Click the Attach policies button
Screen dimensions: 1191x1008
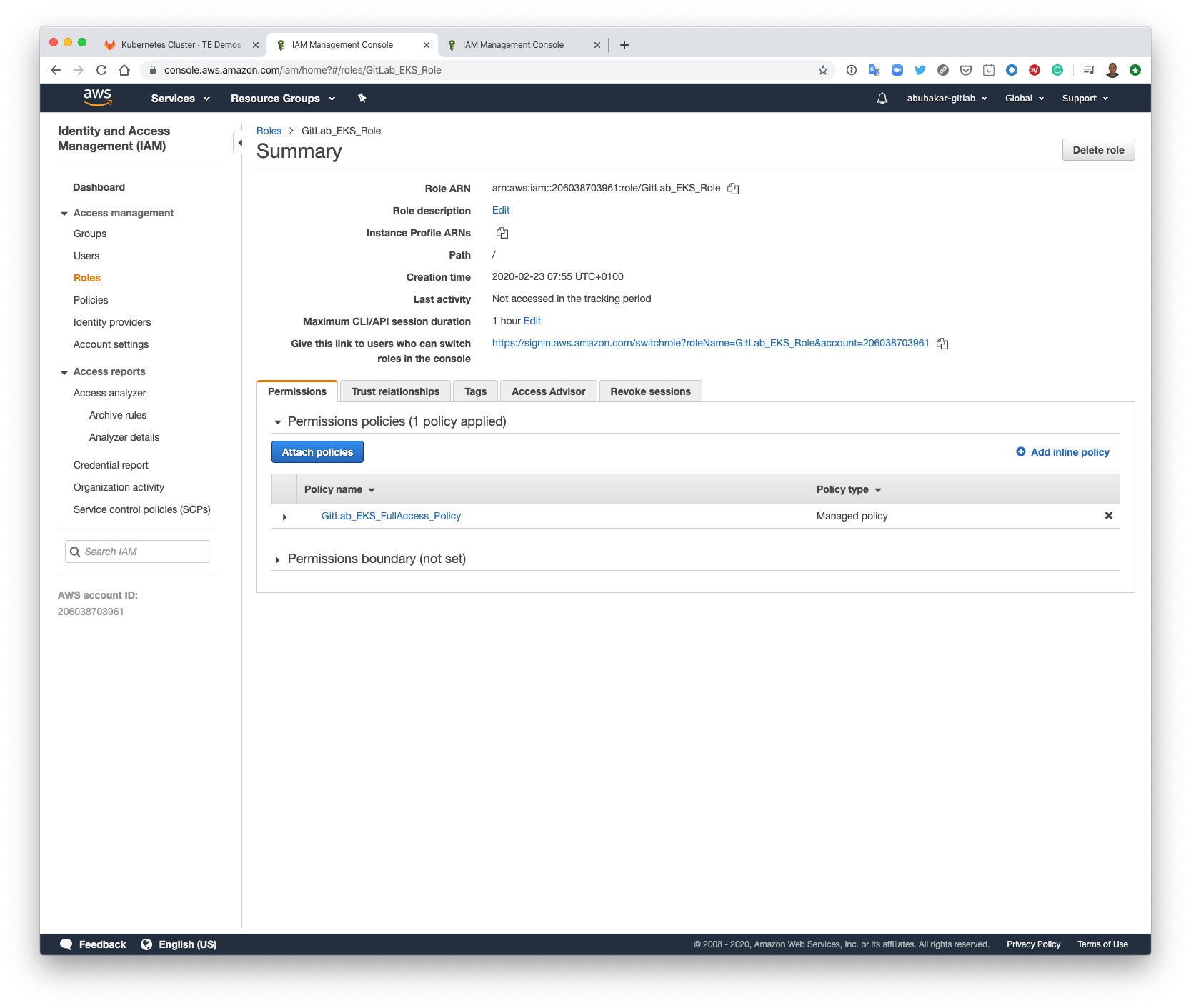pyautogui.click(x=317, y=452)
